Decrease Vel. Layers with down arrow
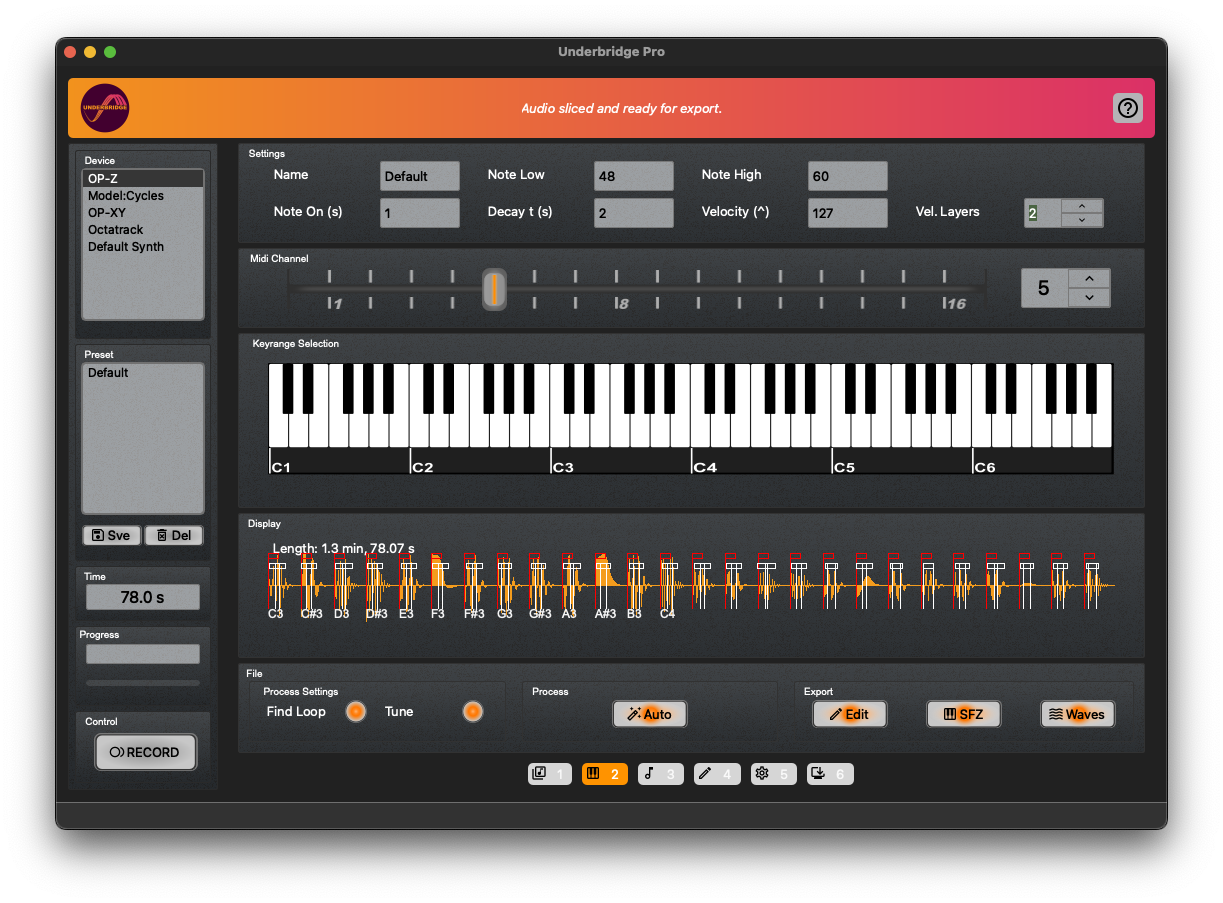The width and height of the screenshot is (1223, 903). coord(1082,220)
